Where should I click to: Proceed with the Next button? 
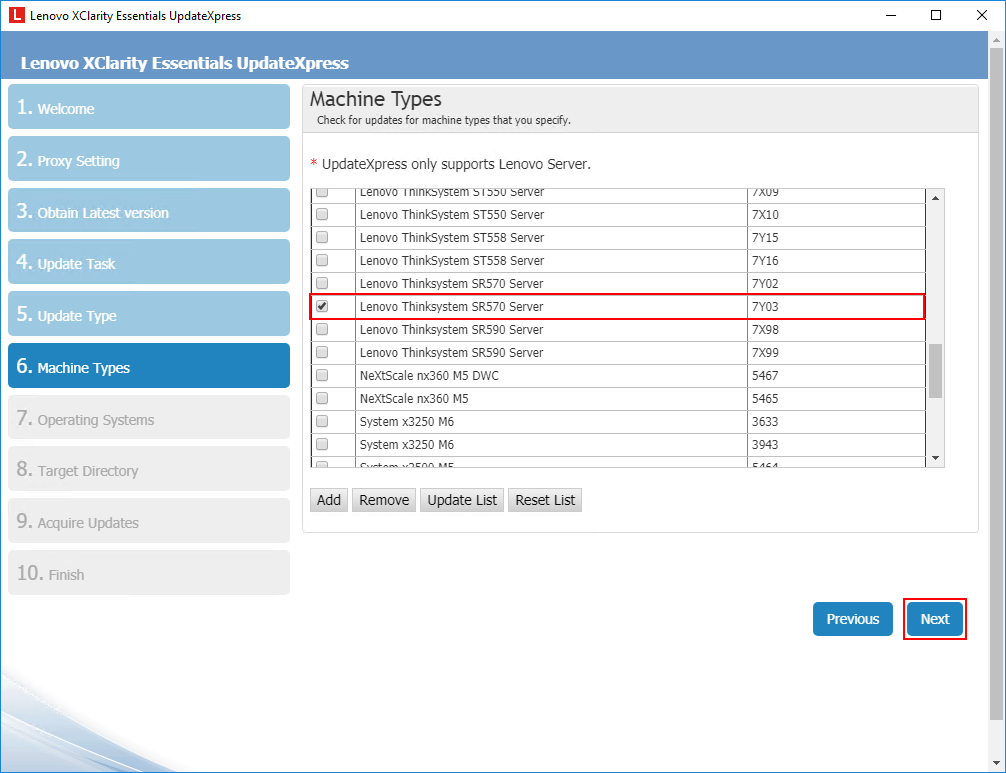(x=935, y=619)
